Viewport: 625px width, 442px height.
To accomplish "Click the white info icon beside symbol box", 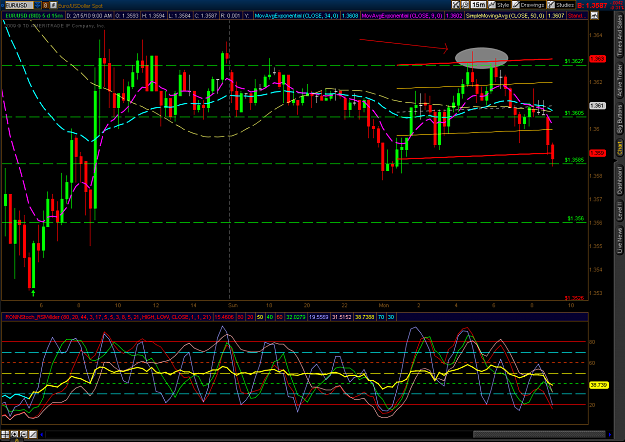I will tap(53, 5).
